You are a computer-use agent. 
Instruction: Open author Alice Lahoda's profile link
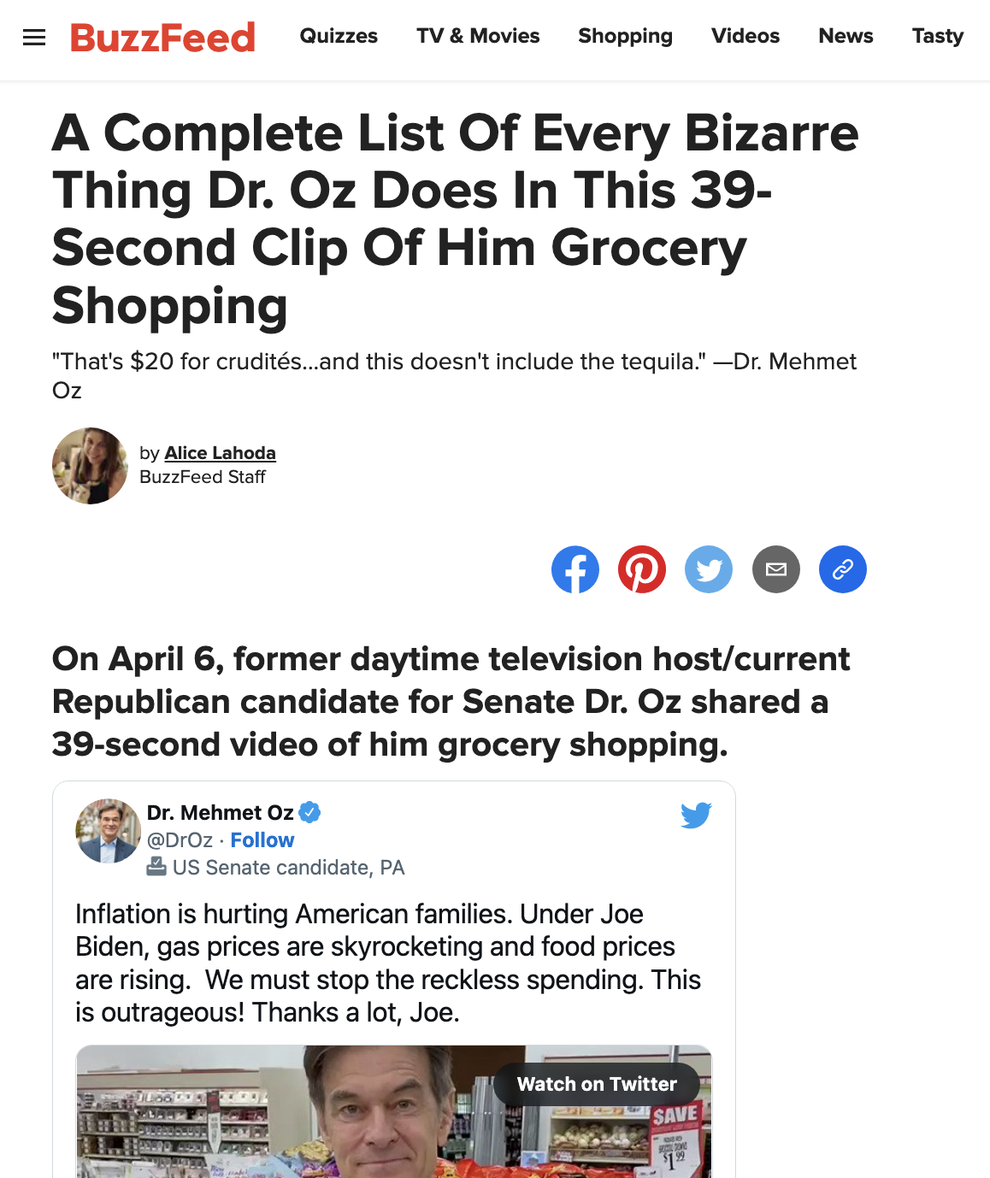219,453
